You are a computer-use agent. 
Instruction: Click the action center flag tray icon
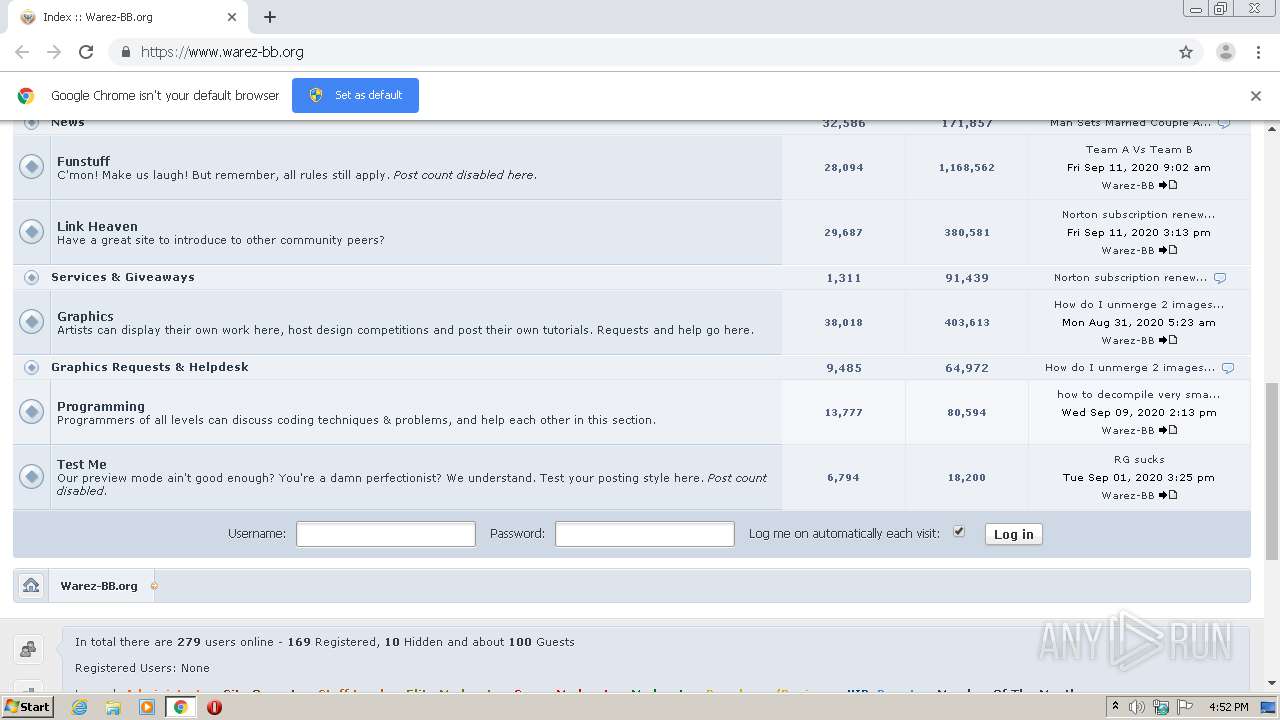(x=1186, y=707)
